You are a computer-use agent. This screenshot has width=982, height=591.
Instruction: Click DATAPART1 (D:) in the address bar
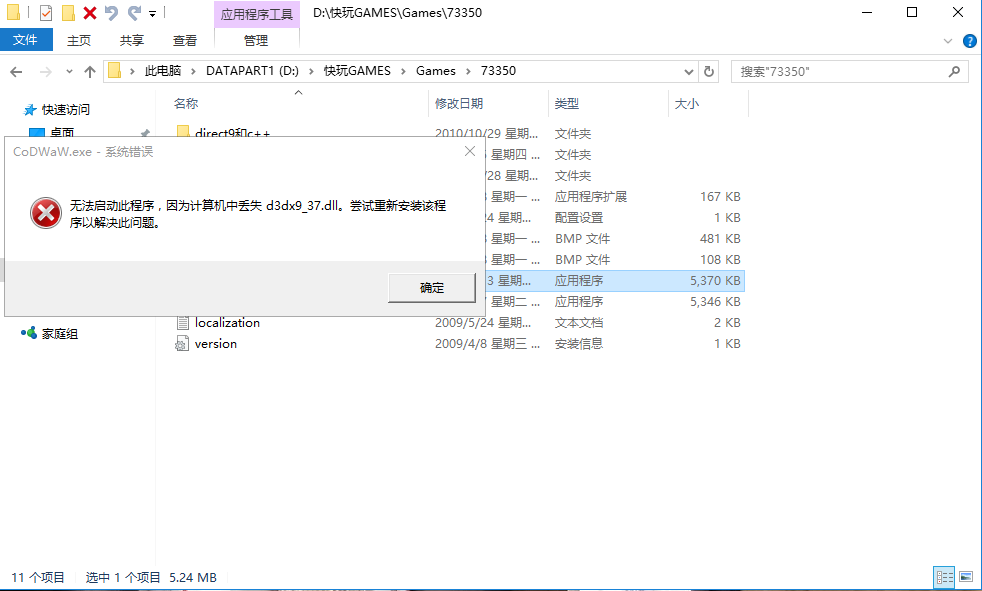click(252, 71)
